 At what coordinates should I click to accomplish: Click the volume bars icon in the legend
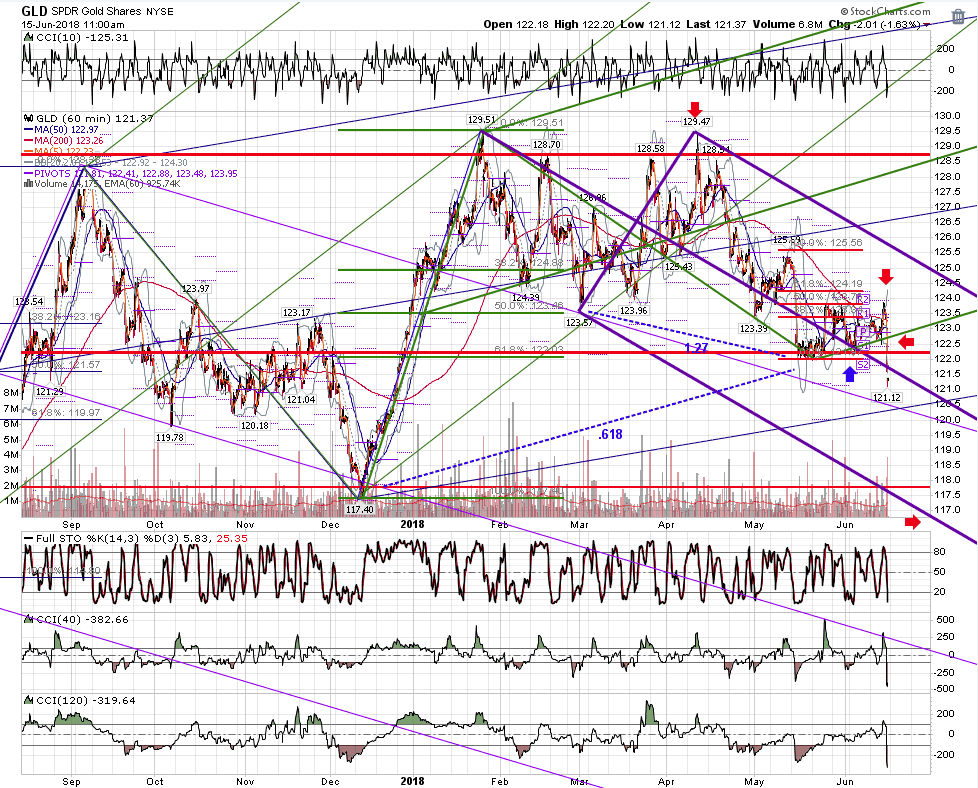pyautogui.click(x=28, y=183)
